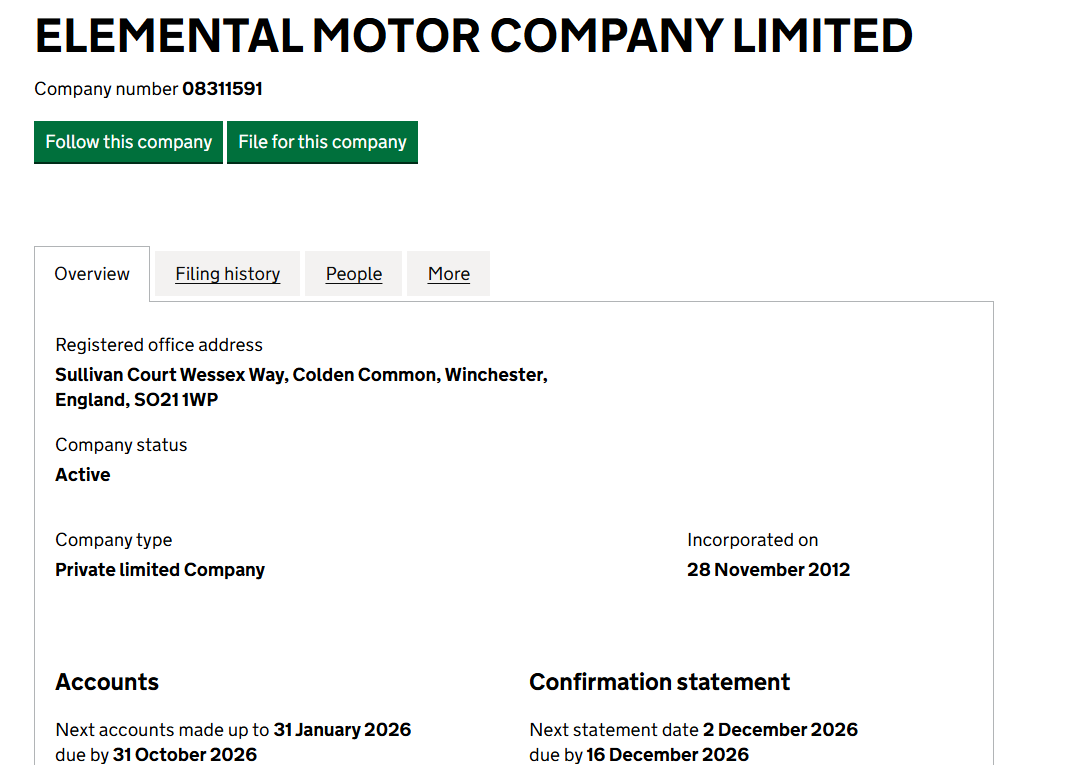Click the Active company status value
The width and height of the screenshot is (1079, 765).
pyautogui.click(x=83, y=475)
